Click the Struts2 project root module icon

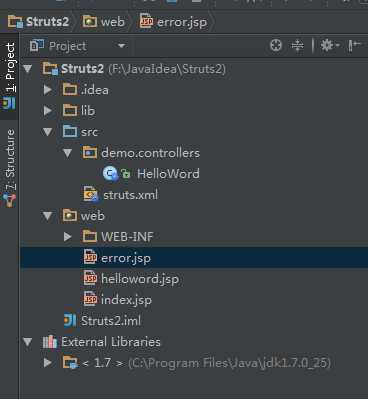point(50,69)
